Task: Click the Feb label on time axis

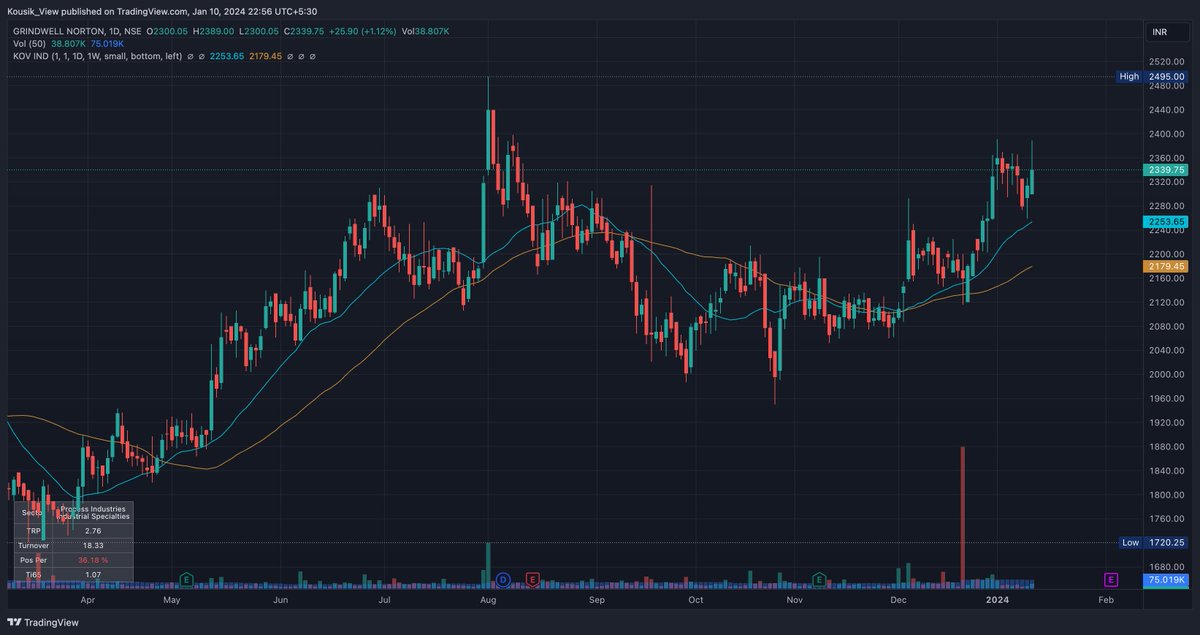Action: 1105,600
